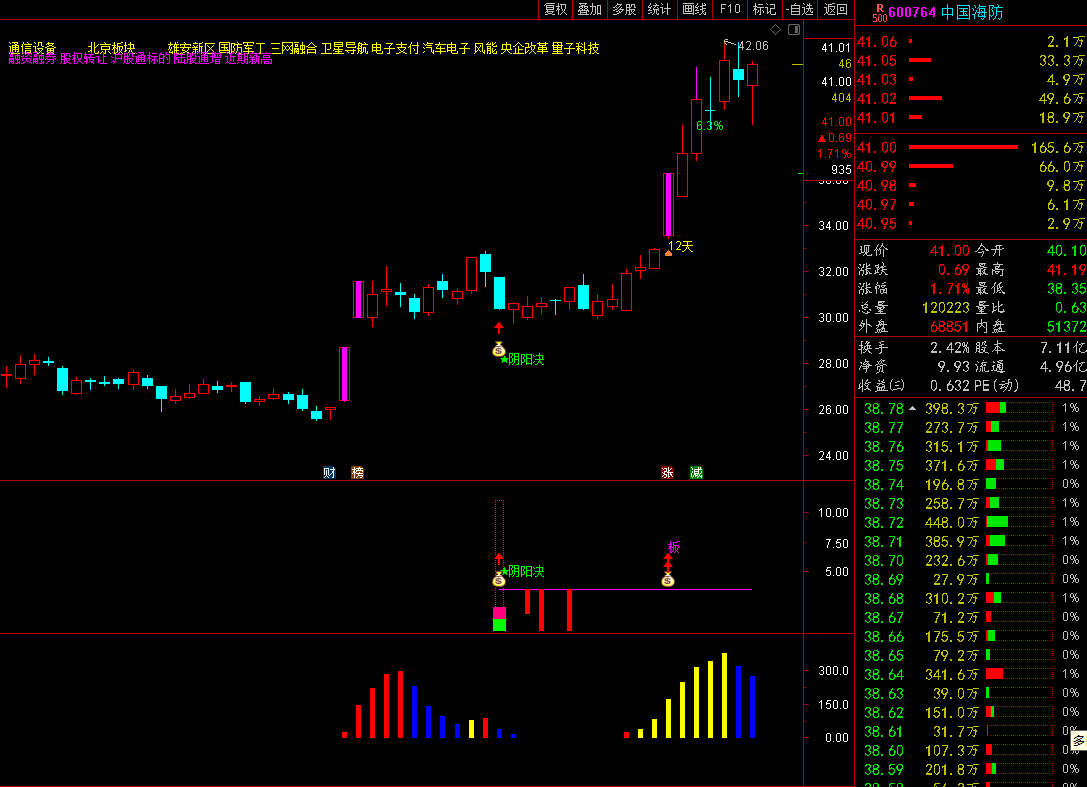The height and width of the screenshot is (787, 1087).
Task: Switch to 多股 multi-stock view
Action: 624,9
